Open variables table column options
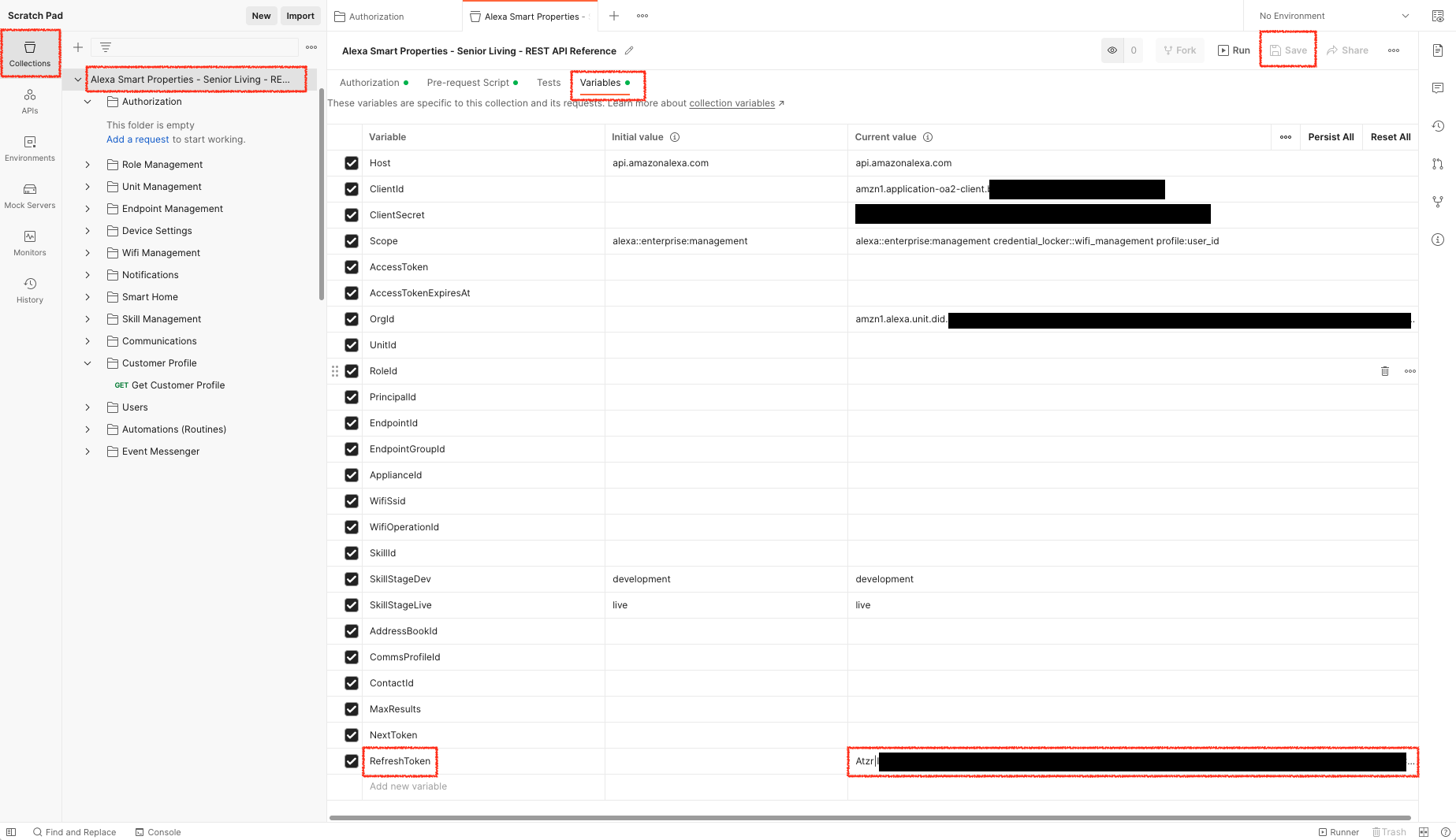This screenshot has width=1456, height=840. (x=1286, y=137)
